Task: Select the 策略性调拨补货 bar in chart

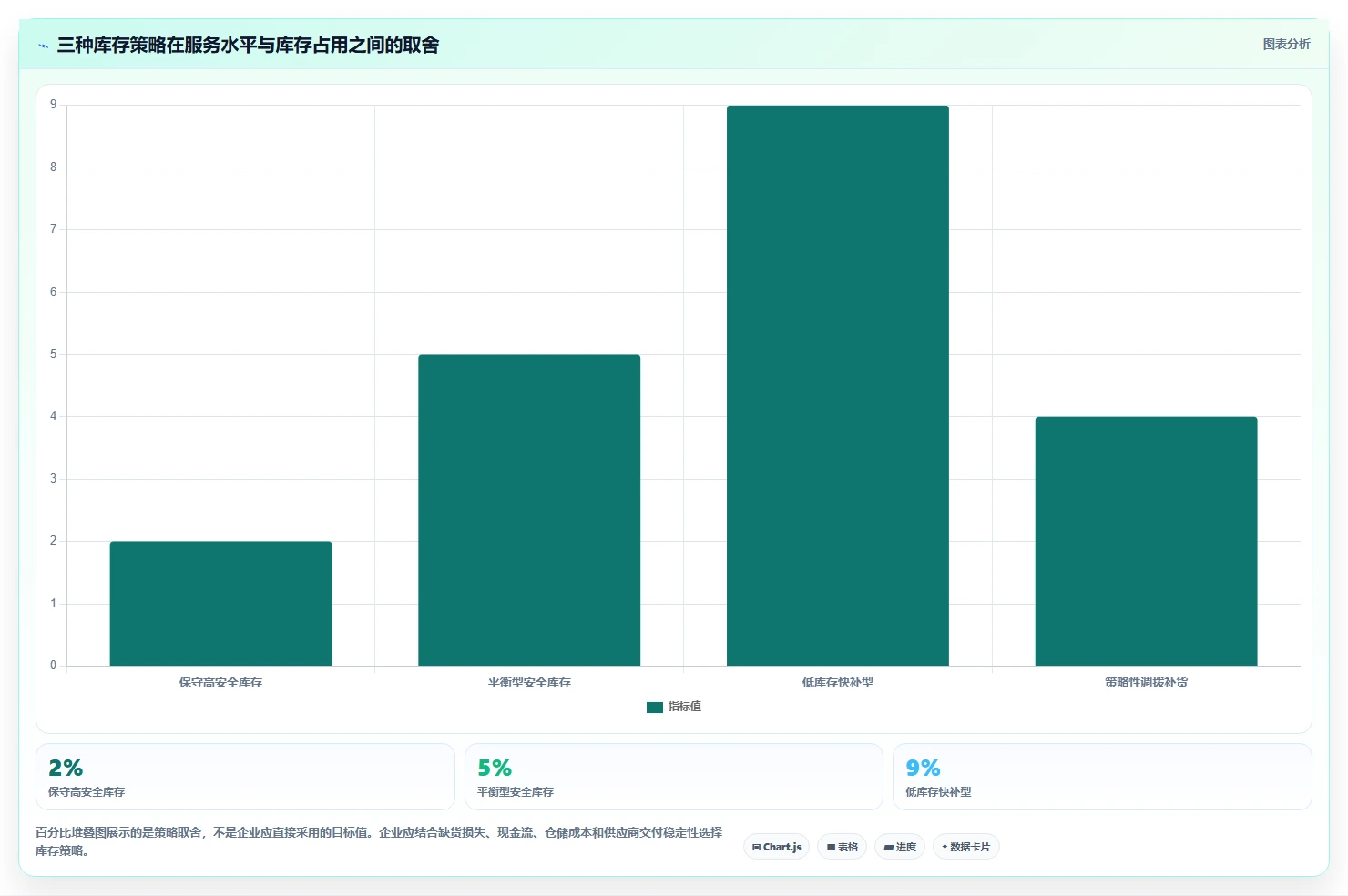Action: click(x=1146, y=541)
